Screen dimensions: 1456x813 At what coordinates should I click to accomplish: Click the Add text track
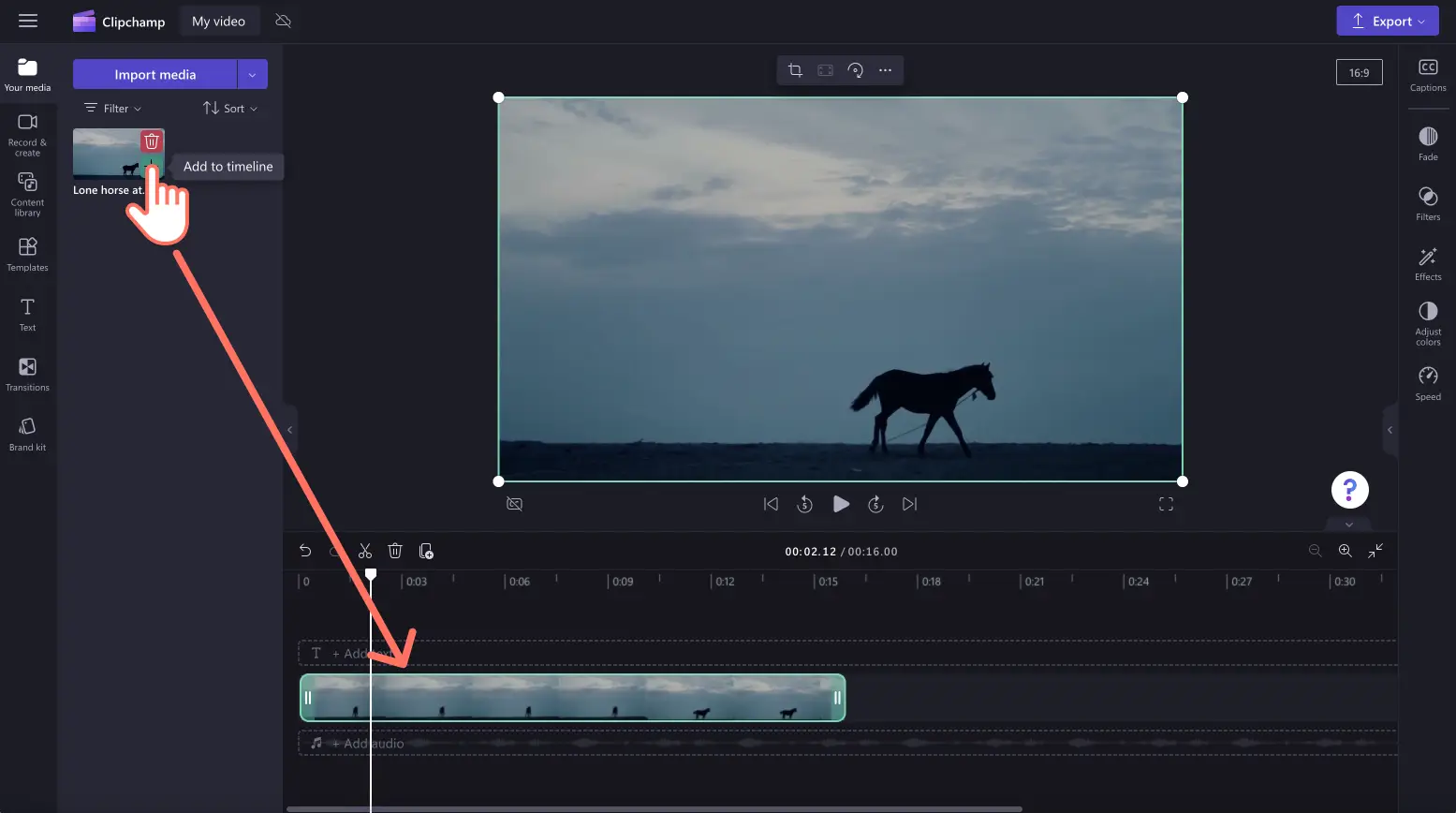pos(847,653)
